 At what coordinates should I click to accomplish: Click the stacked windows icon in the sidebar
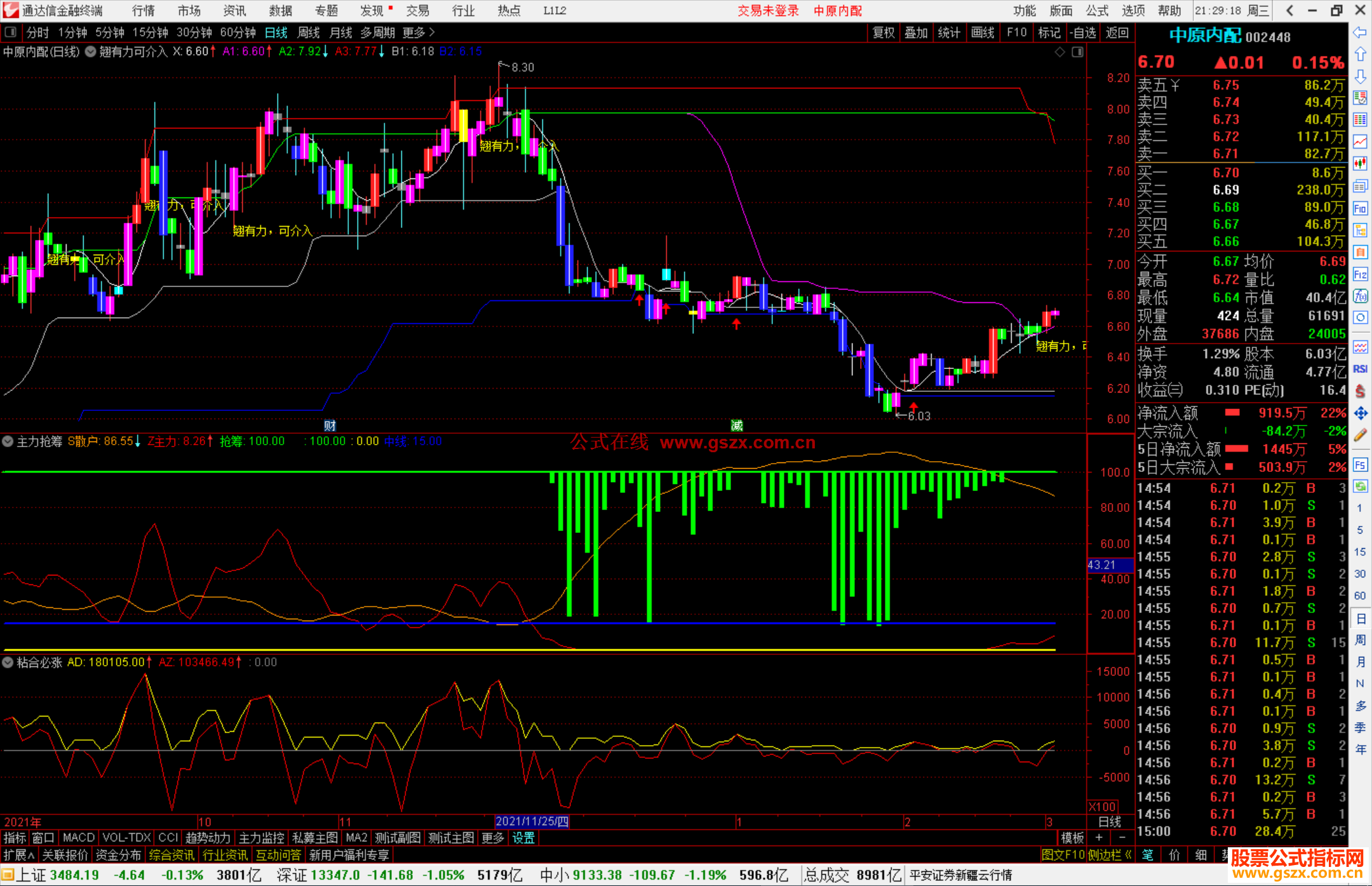pyautogui.click(x=1360, y=186)
